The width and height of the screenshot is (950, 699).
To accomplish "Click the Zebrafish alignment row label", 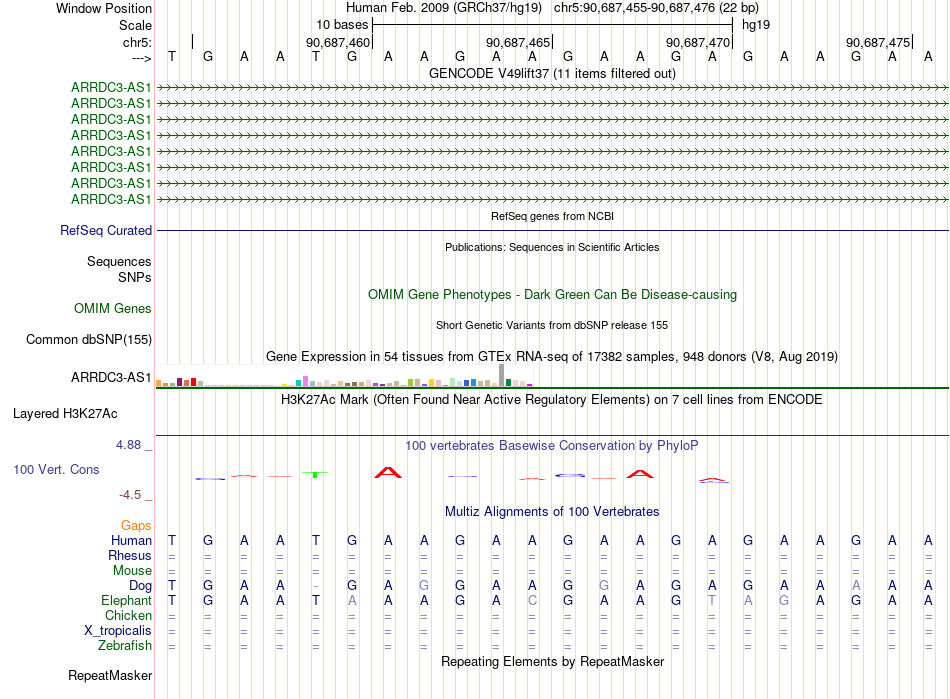I will [x=125, y=645].
